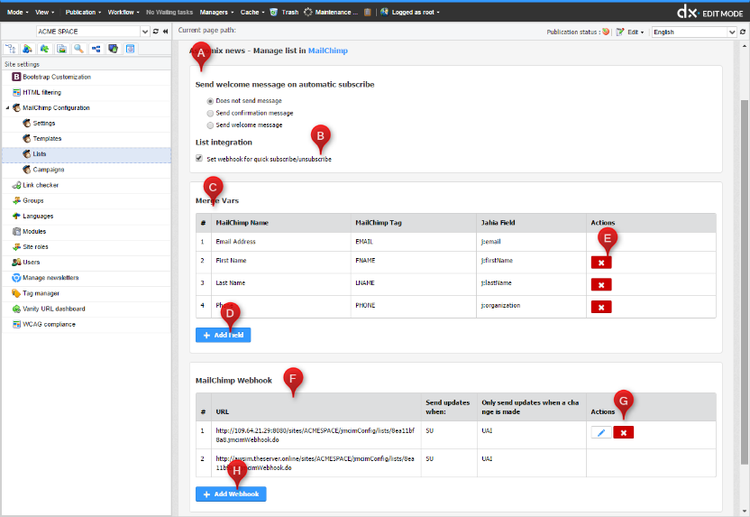This screenshot has height=517, width=750.
Task: Collapse side panel with double-arrow icon
Action: pyautogui.click(x=165, y=32)
